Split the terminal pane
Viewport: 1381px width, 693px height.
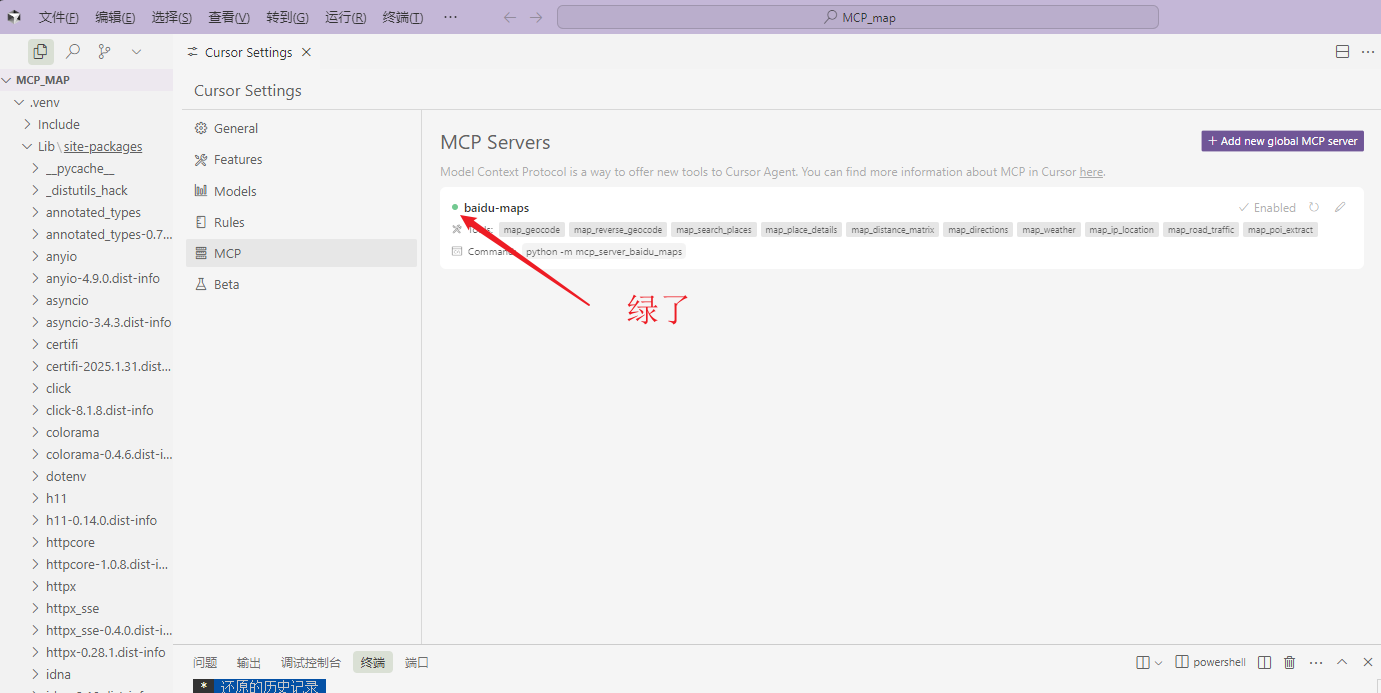[1265, 662]
